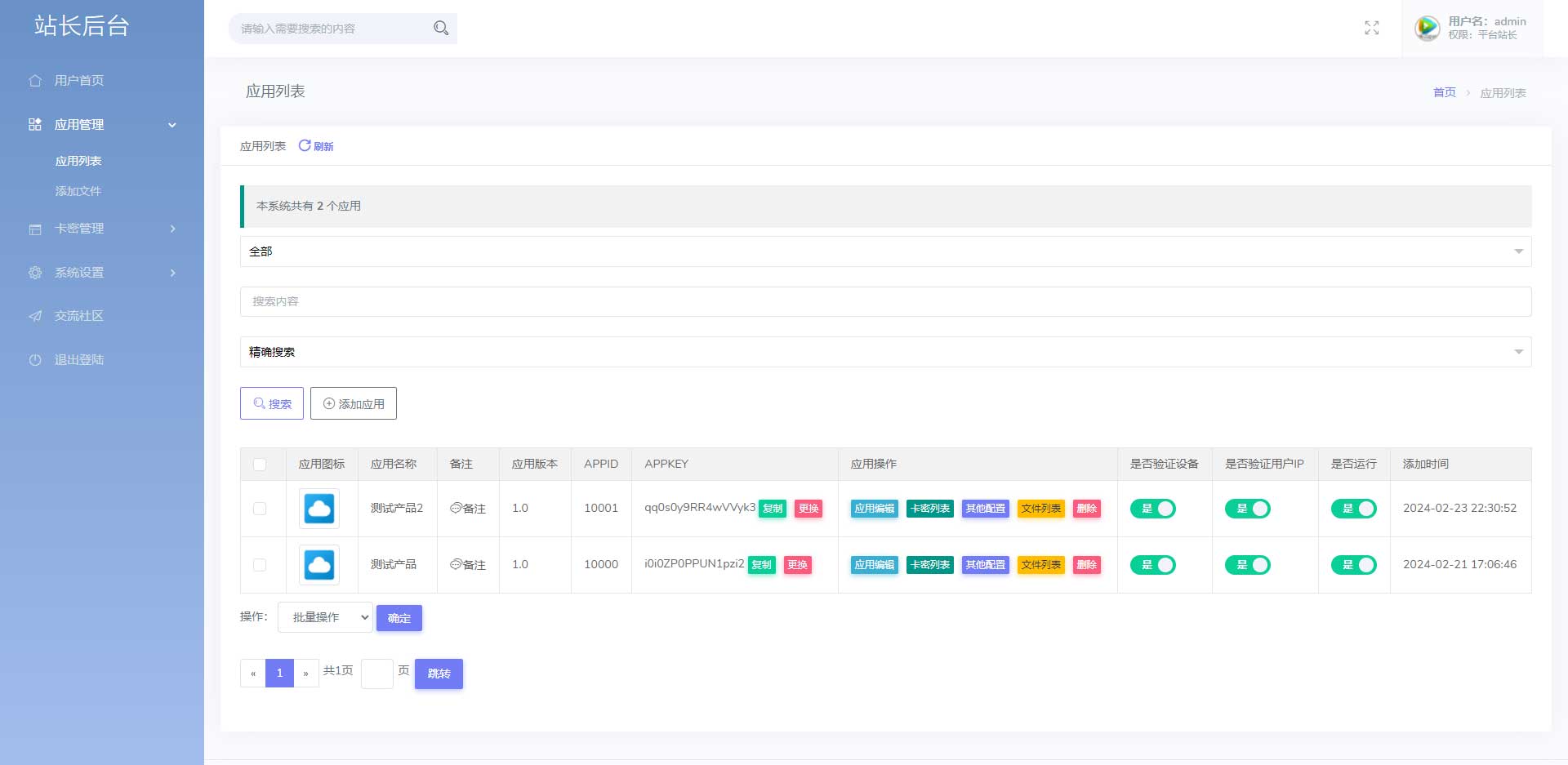Select 退出登陆 to log out
This screenshot has height=765, width=1568.
pos(79,360)
